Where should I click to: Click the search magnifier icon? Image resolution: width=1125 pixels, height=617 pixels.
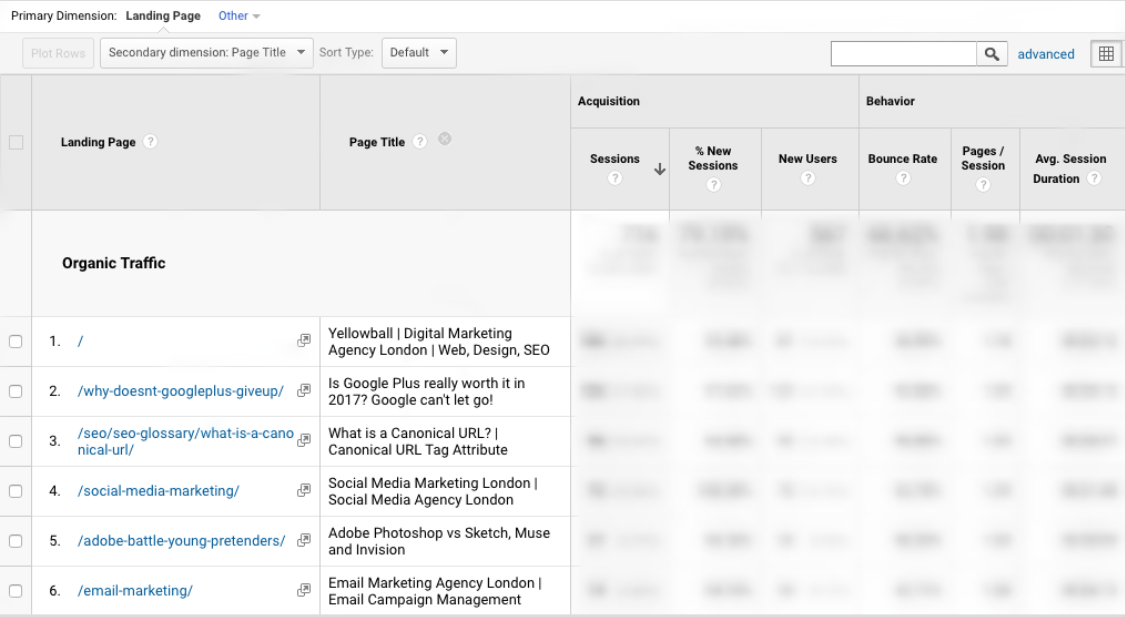pyautogui.click(x=992, y=54)
